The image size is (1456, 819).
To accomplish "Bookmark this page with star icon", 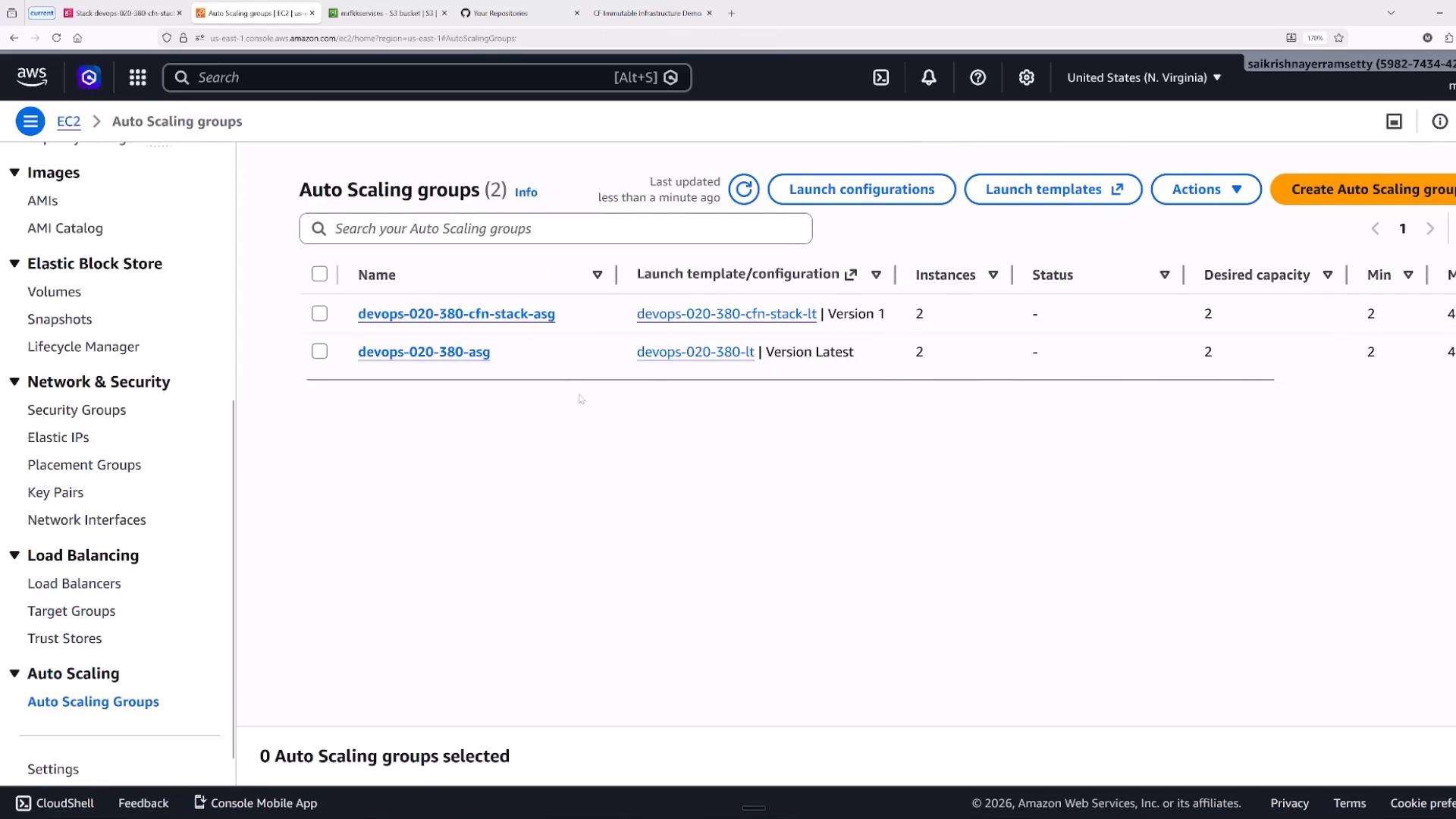I will tap(1338, 37).
